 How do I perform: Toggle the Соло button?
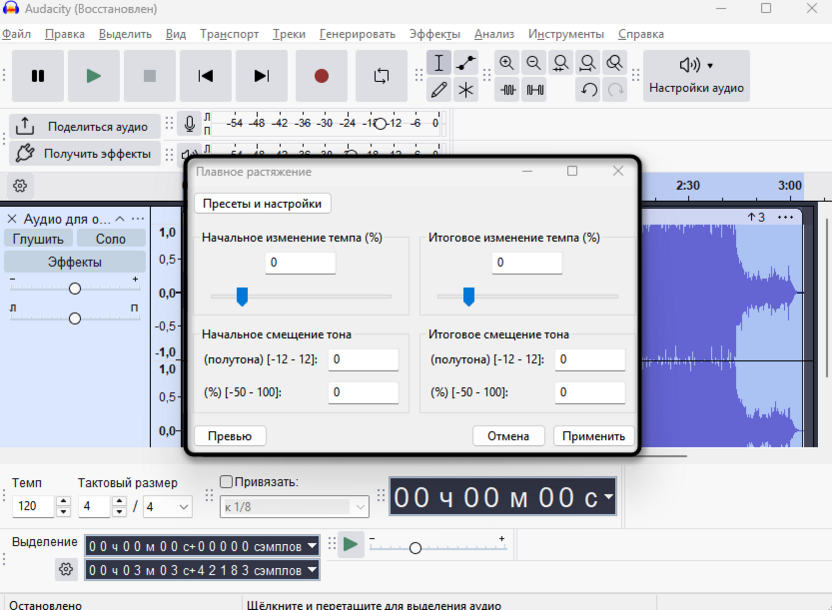(x=111, y=239)
